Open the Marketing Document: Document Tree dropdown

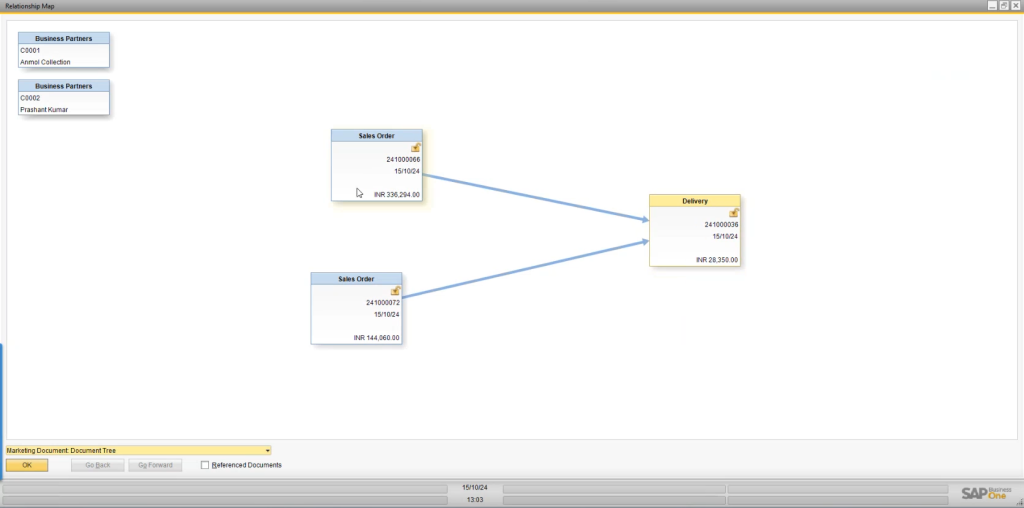point(268,451)
